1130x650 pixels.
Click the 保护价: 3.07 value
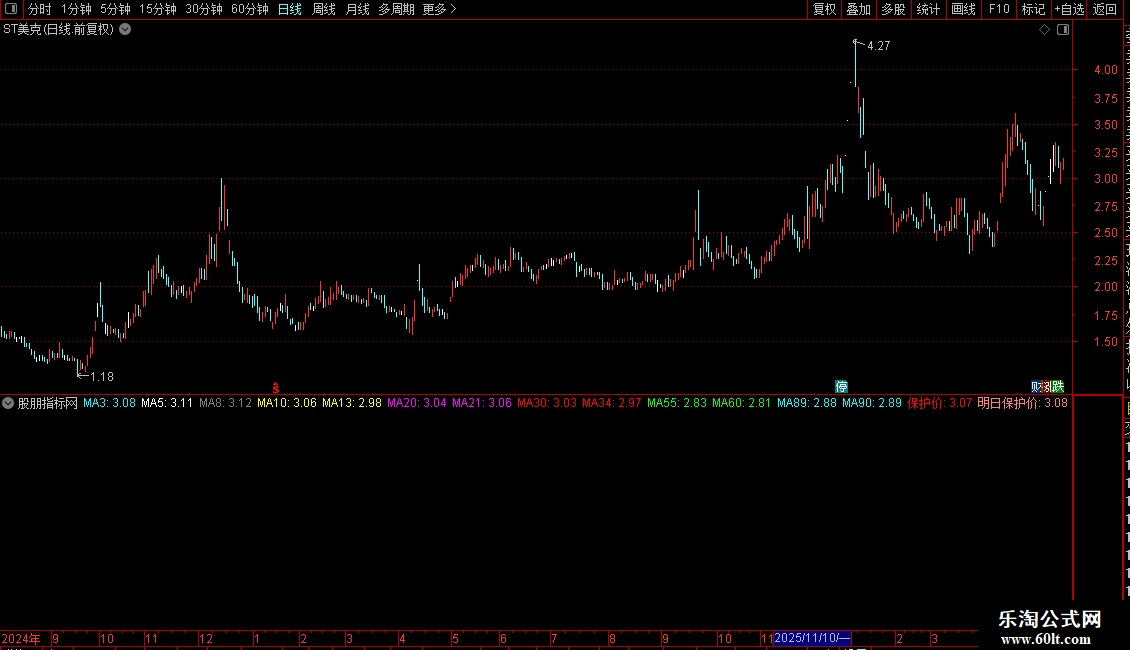(940, 403)
